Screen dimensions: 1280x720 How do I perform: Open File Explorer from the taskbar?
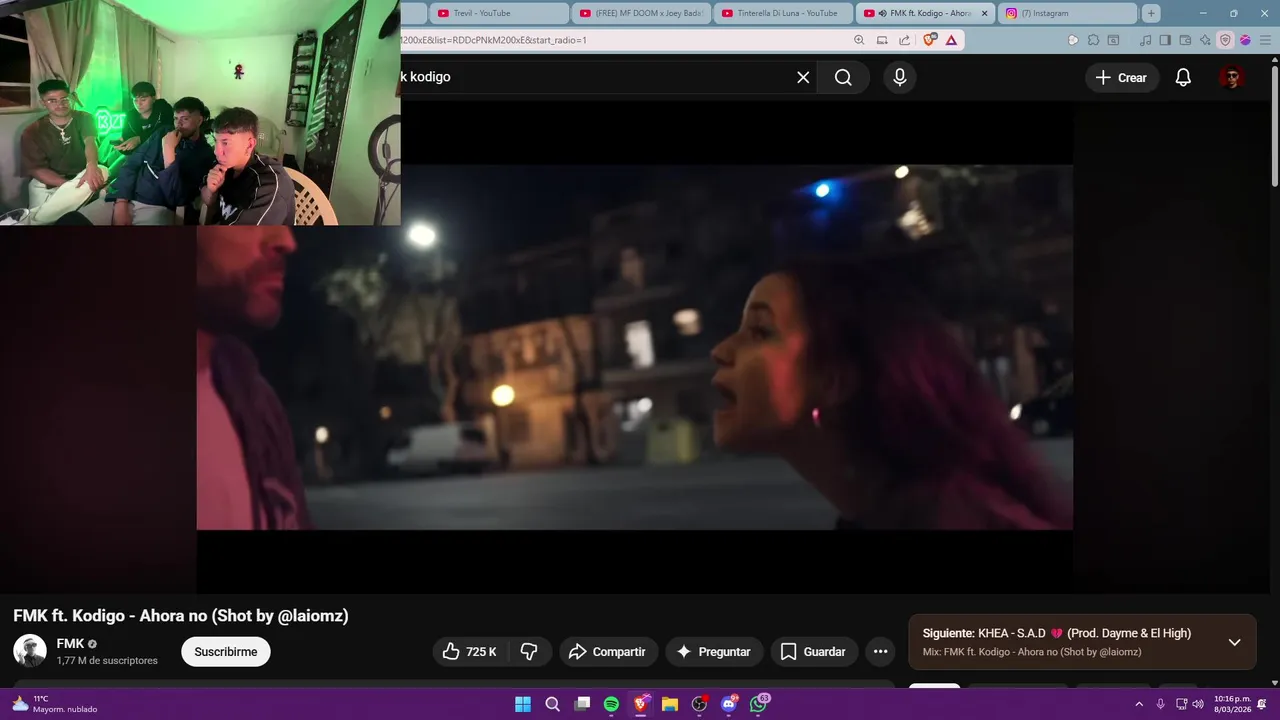[670, 704]
